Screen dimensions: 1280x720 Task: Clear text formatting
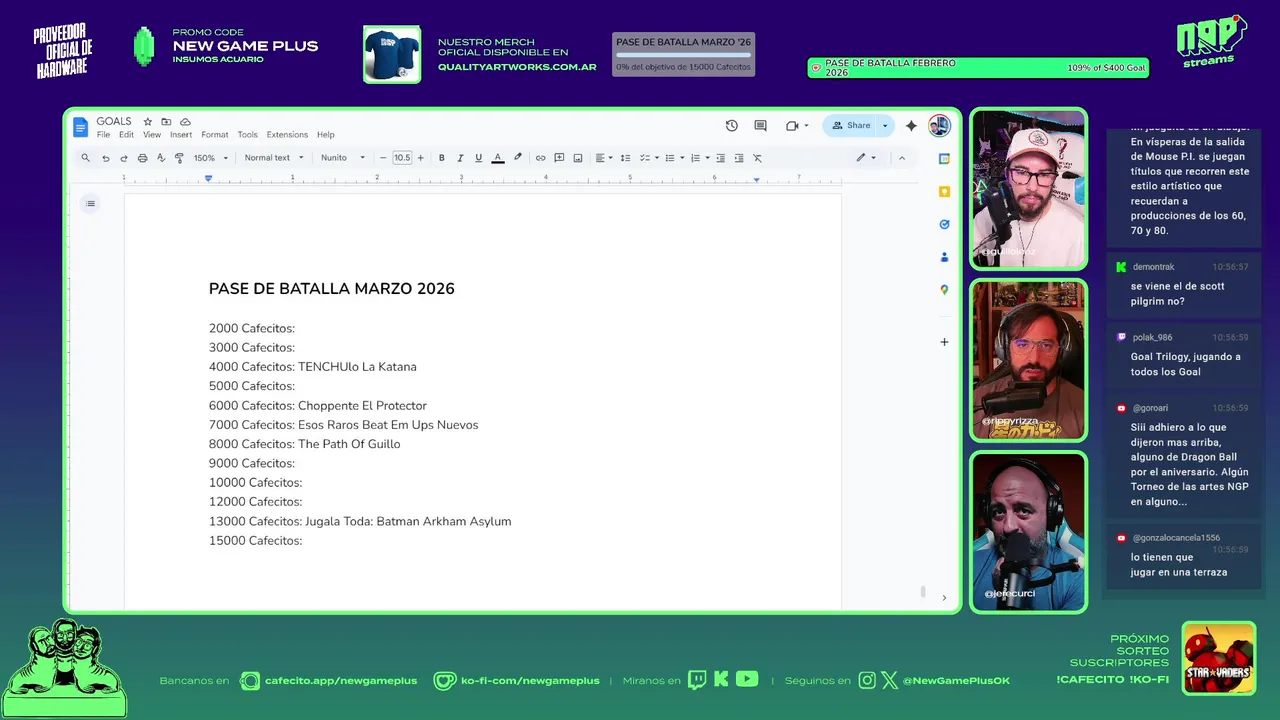click(757, 158)
